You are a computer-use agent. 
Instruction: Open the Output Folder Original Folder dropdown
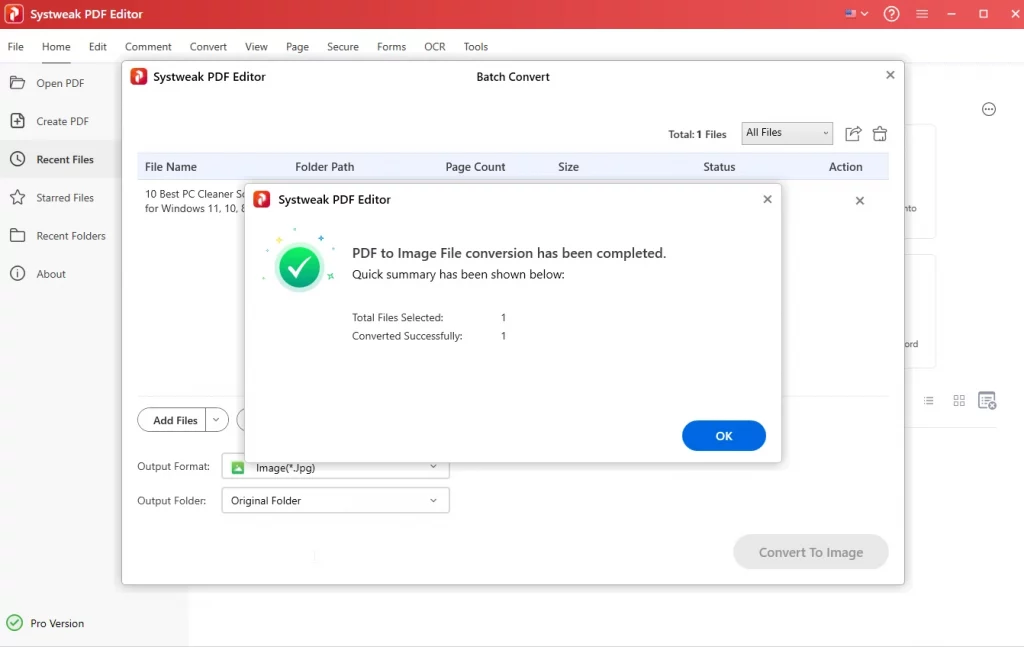[335, 500]
